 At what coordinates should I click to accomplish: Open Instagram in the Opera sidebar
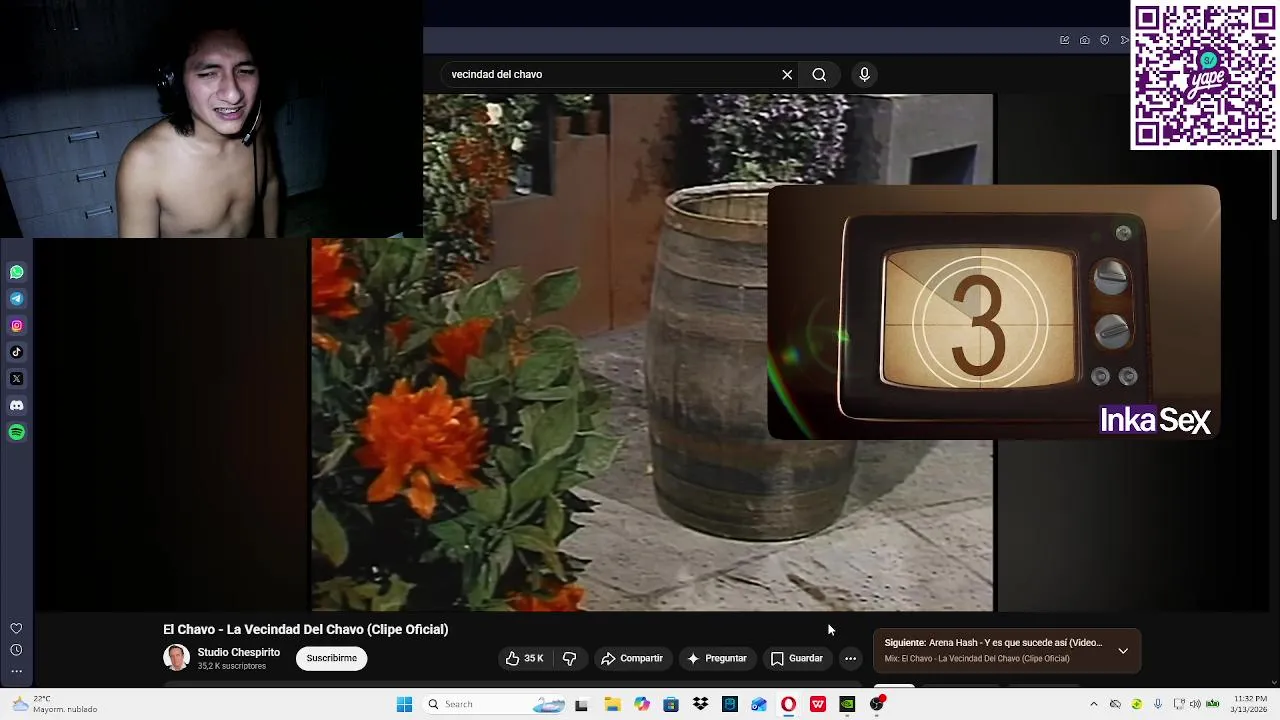point(17,325)
